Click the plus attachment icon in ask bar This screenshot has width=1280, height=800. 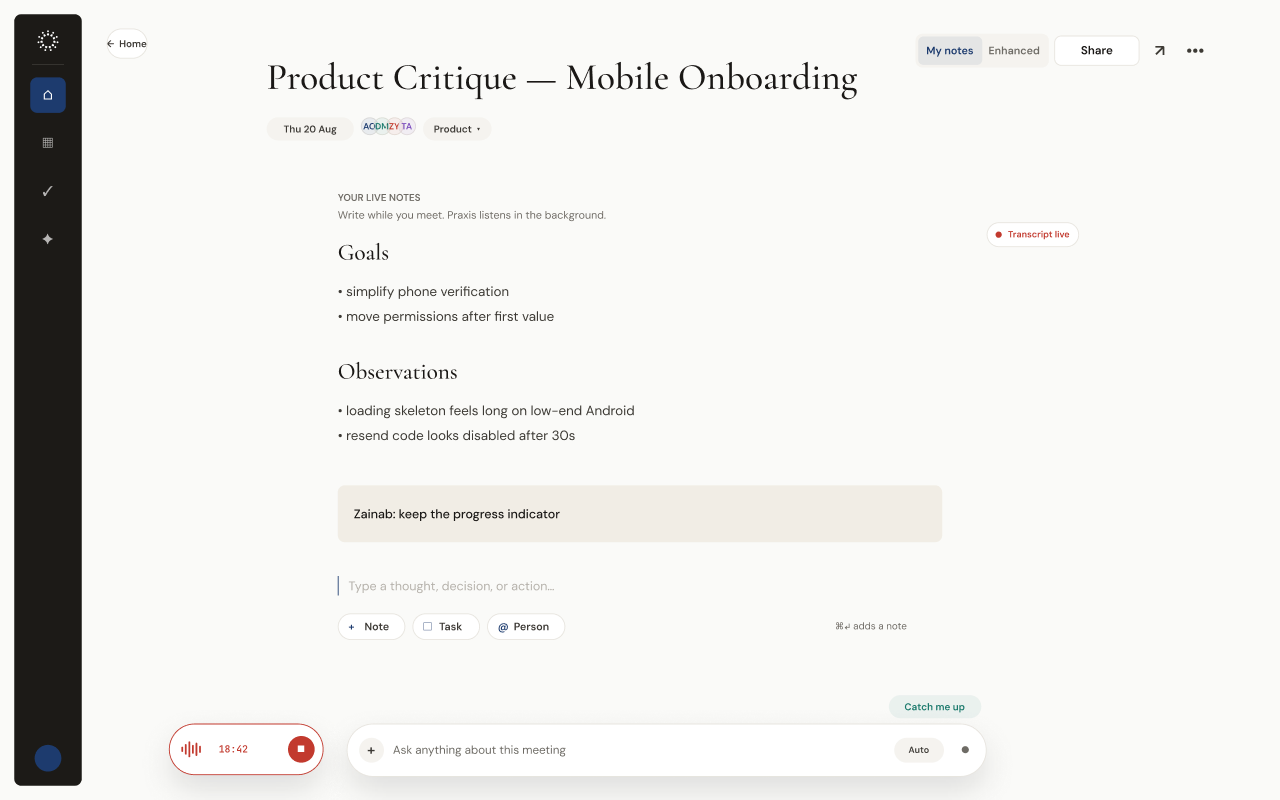point(371,750)
